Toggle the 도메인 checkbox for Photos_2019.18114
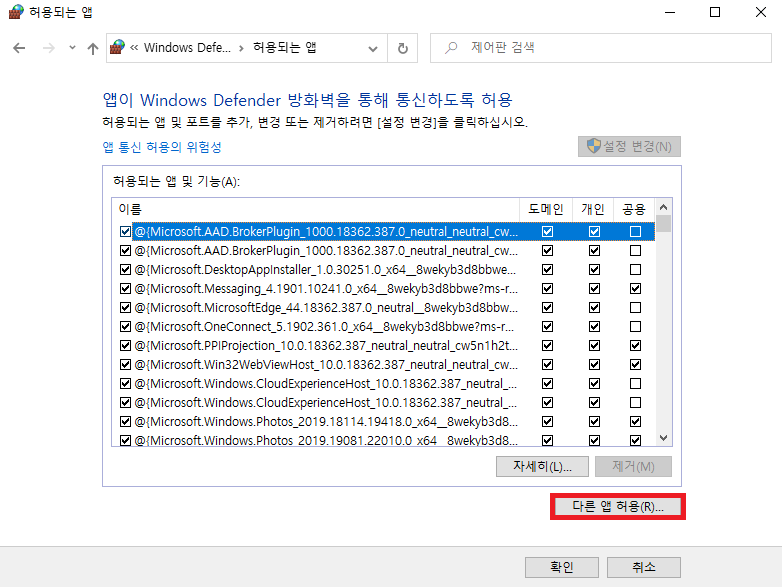 [x=547, y=422]
